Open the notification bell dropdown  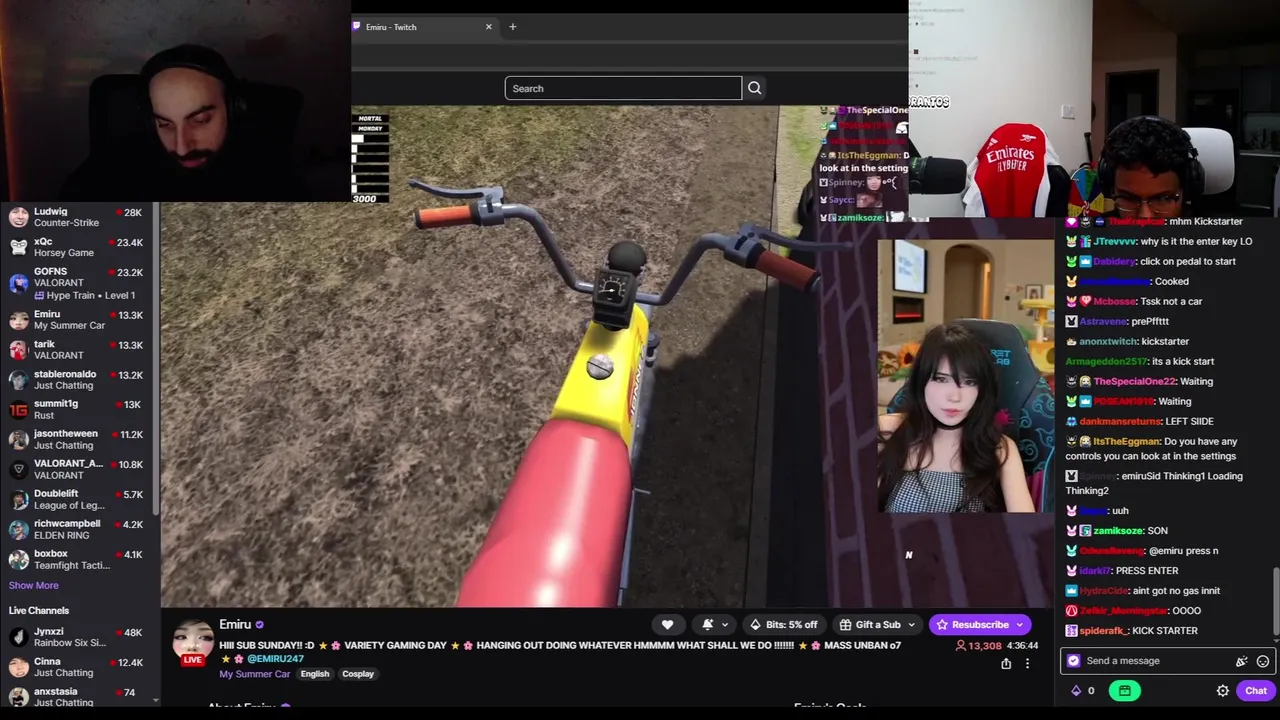tap(714, 625)
